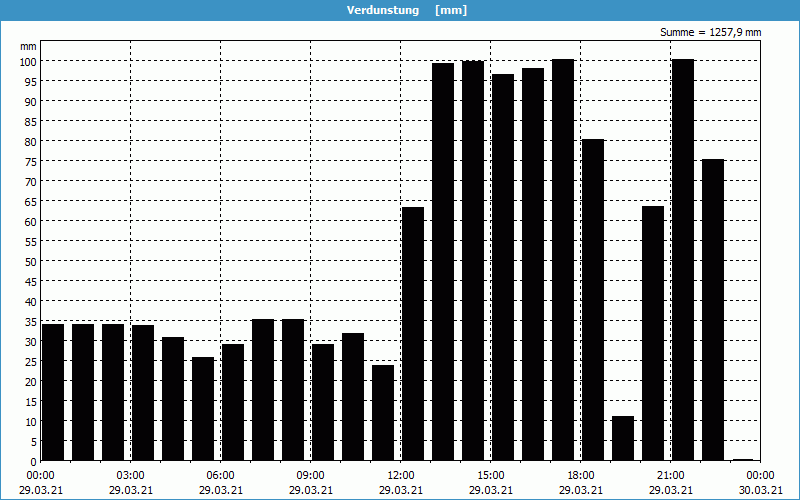This screenshot has width=800, height=500.
Task: Click the y-axis value "55"
Action: [x=31, y=241]
